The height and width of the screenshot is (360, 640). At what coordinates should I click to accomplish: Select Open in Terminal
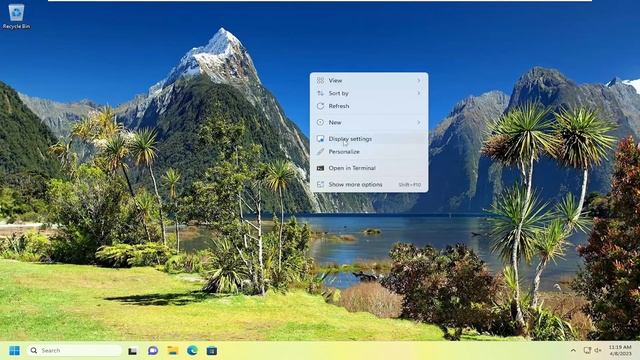pos(369,168)
